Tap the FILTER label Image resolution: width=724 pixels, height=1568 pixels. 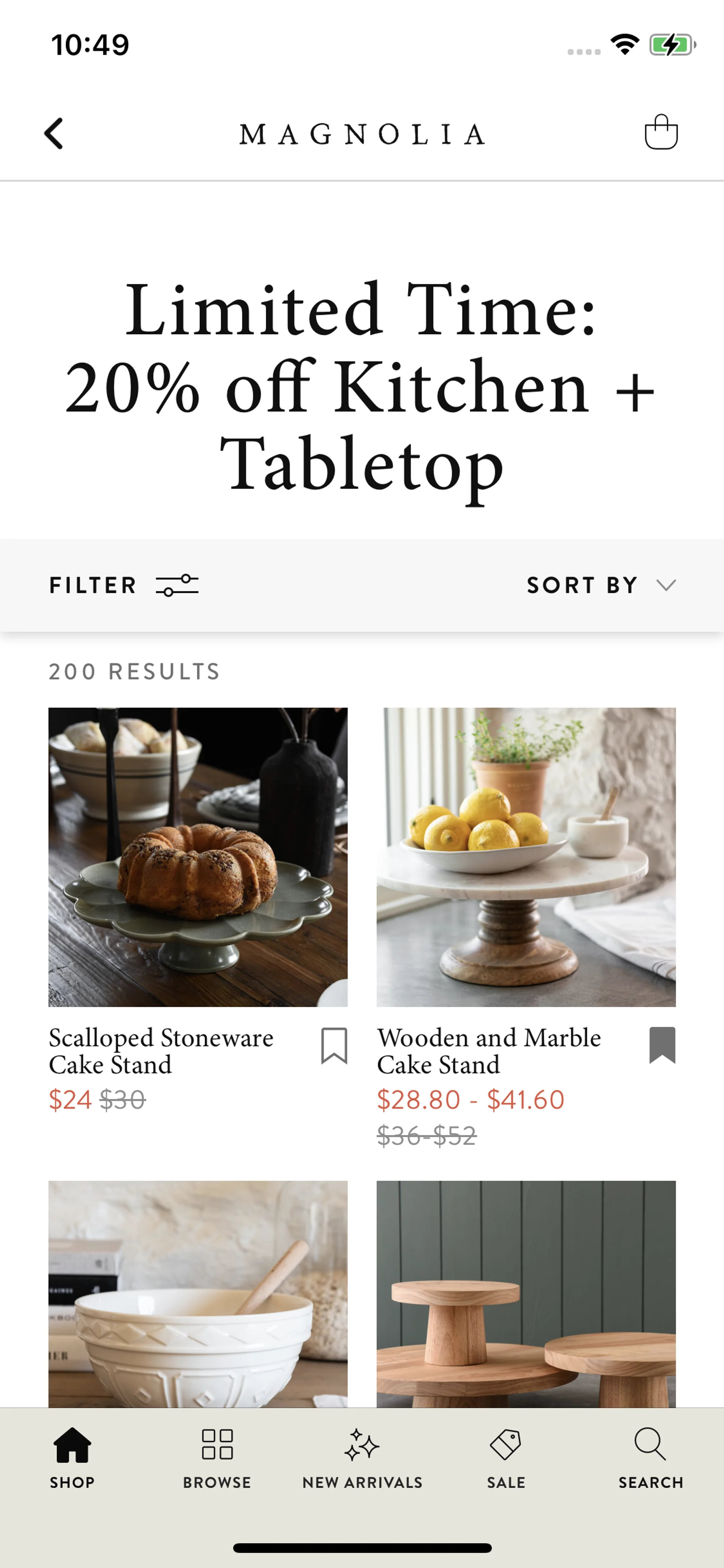coord(92,585)
